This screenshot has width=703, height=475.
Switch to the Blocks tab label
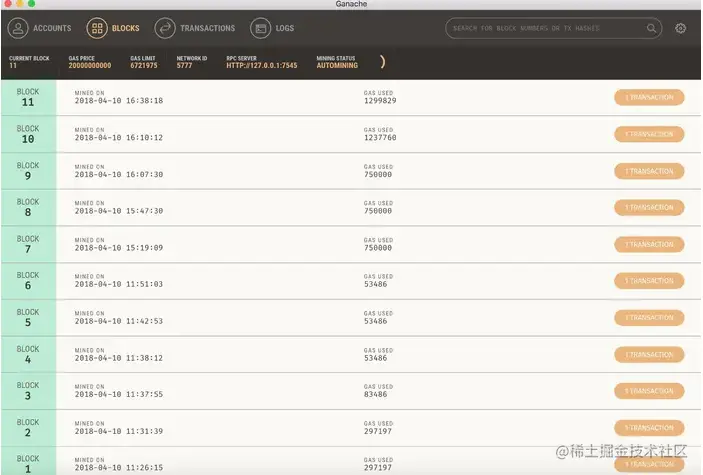click(126, 28)
